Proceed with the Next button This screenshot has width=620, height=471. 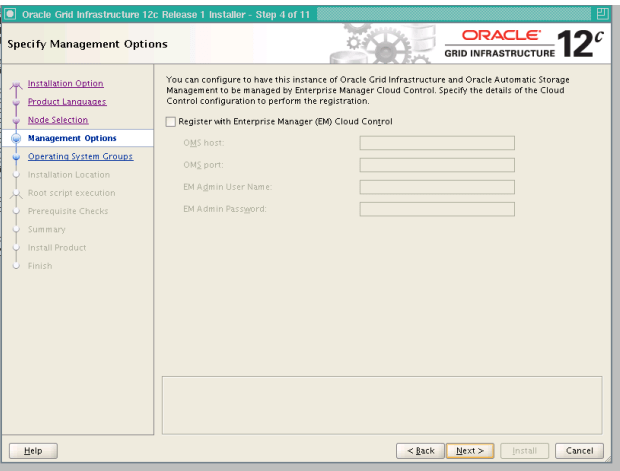(470, 450)
